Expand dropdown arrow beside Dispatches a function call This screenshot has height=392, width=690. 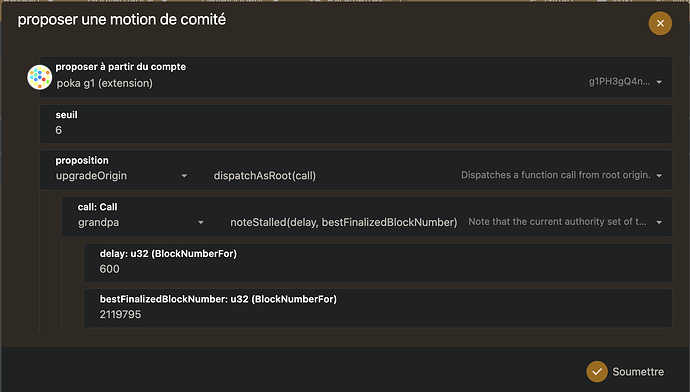(659, 176)
